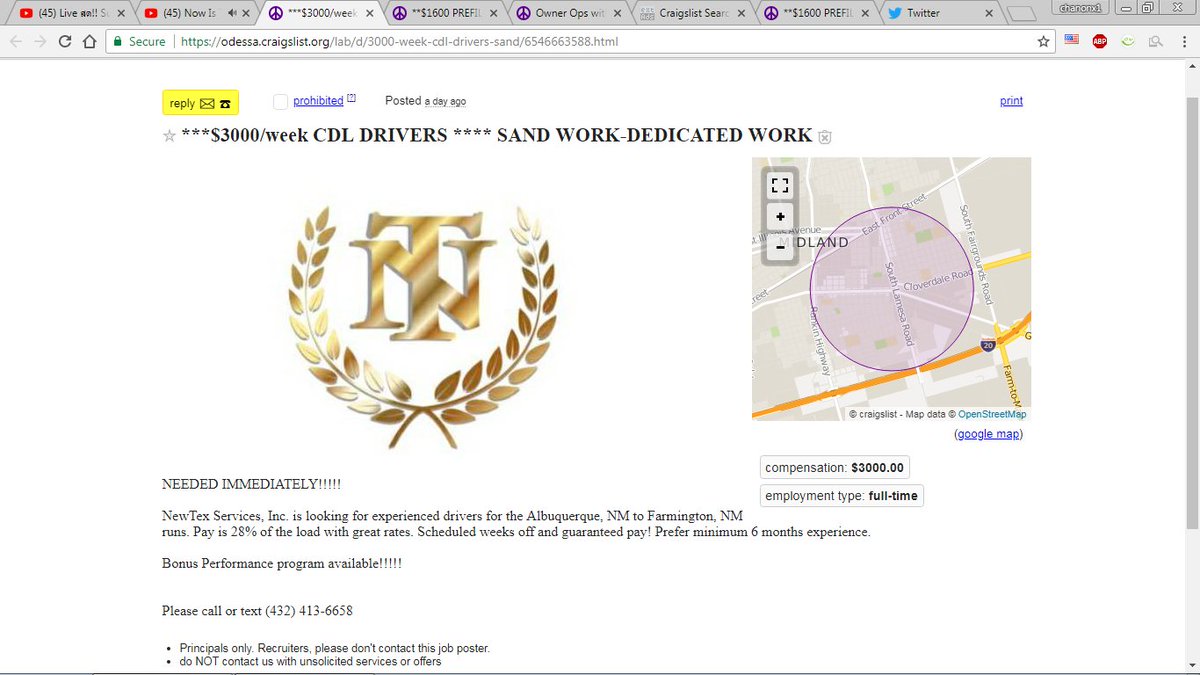
Task: Open the OpenStreetMap attribution link
Action: [992, 414]
